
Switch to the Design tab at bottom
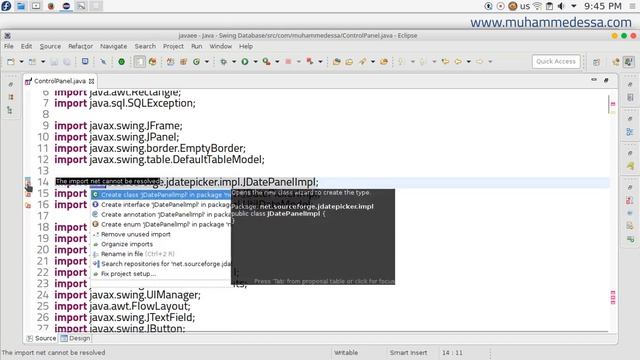(x=76, y=338)
